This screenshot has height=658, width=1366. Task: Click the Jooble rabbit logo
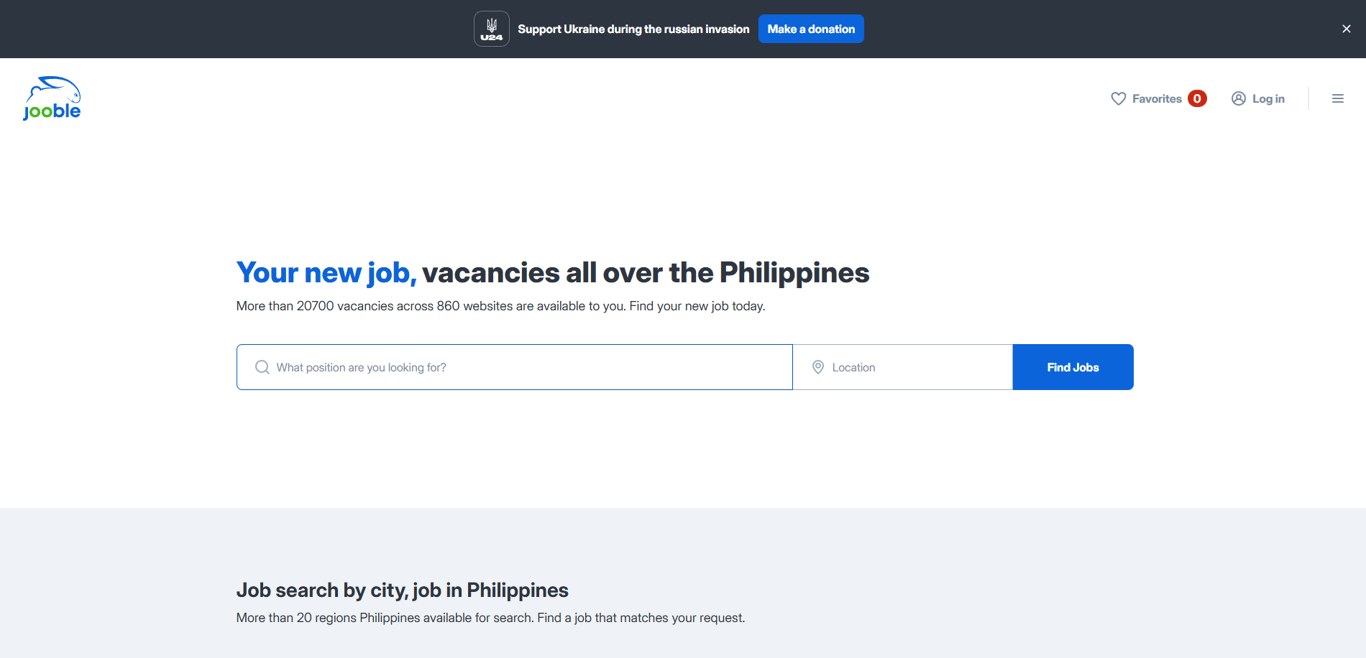(52, 98)
